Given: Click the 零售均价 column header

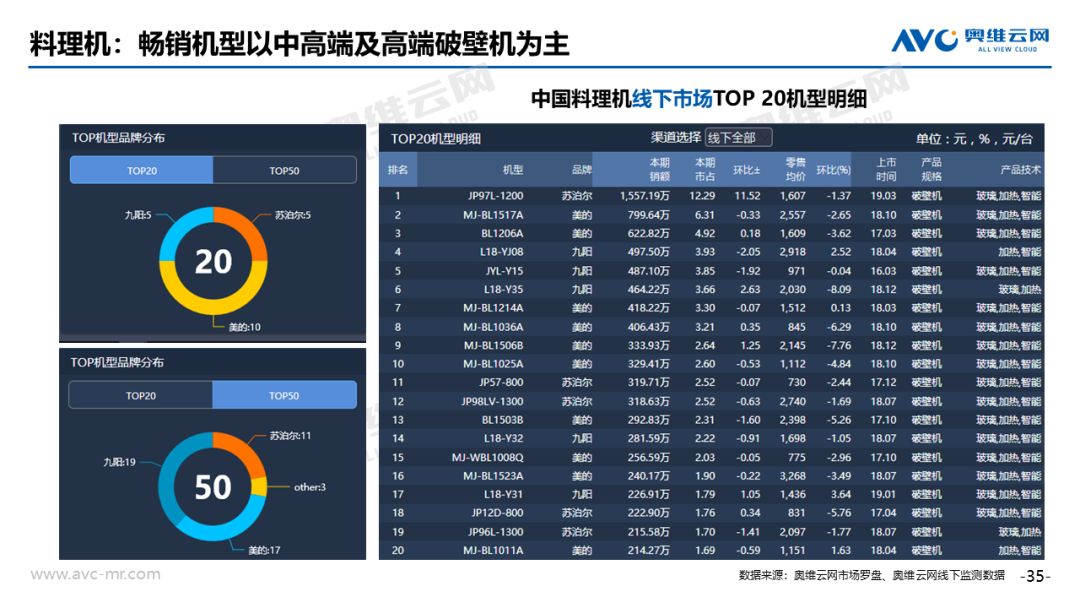Looking at the screenshot, I should pyautogui.click(x=795, y=170).
